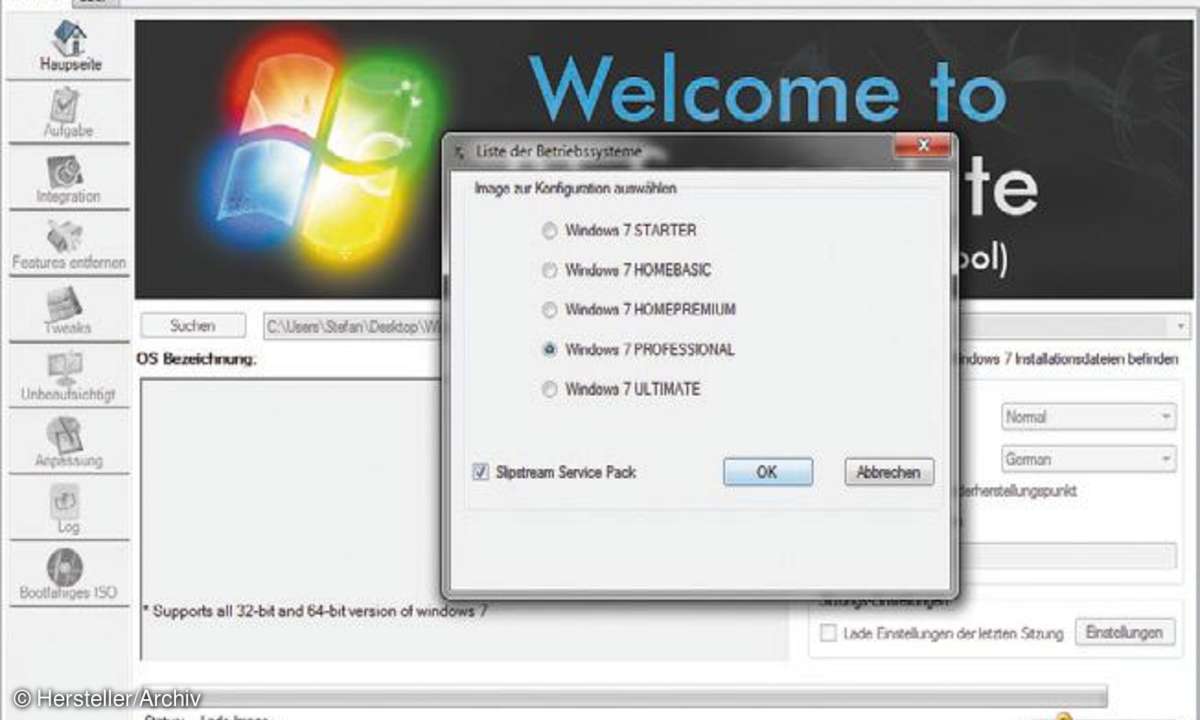Click the OS Bezeichnung list area
The width and height of the screenshot is (1200, 720).
(290, 518)
